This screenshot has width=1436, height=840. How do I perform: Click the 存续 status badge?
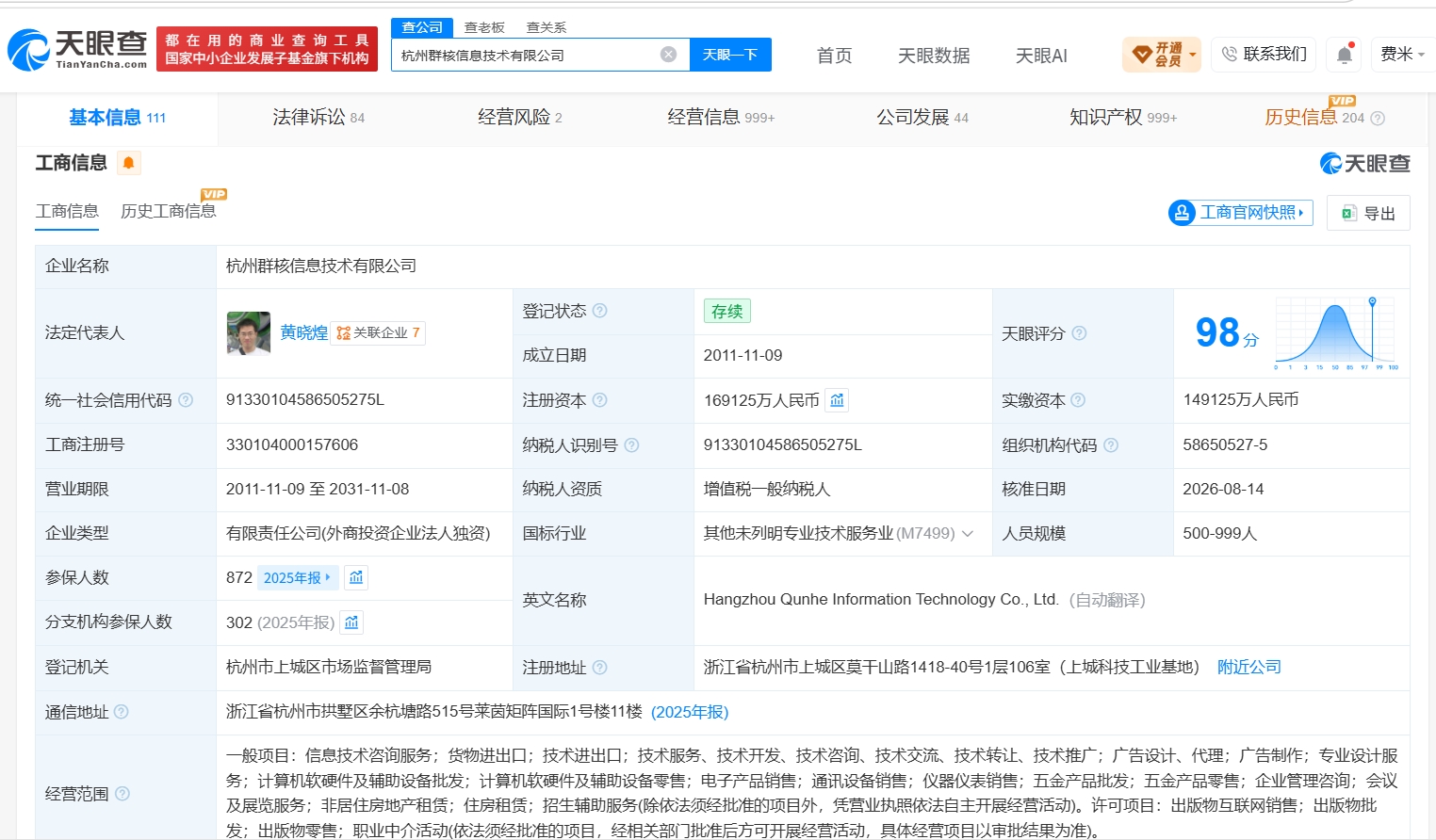point(726,311)
